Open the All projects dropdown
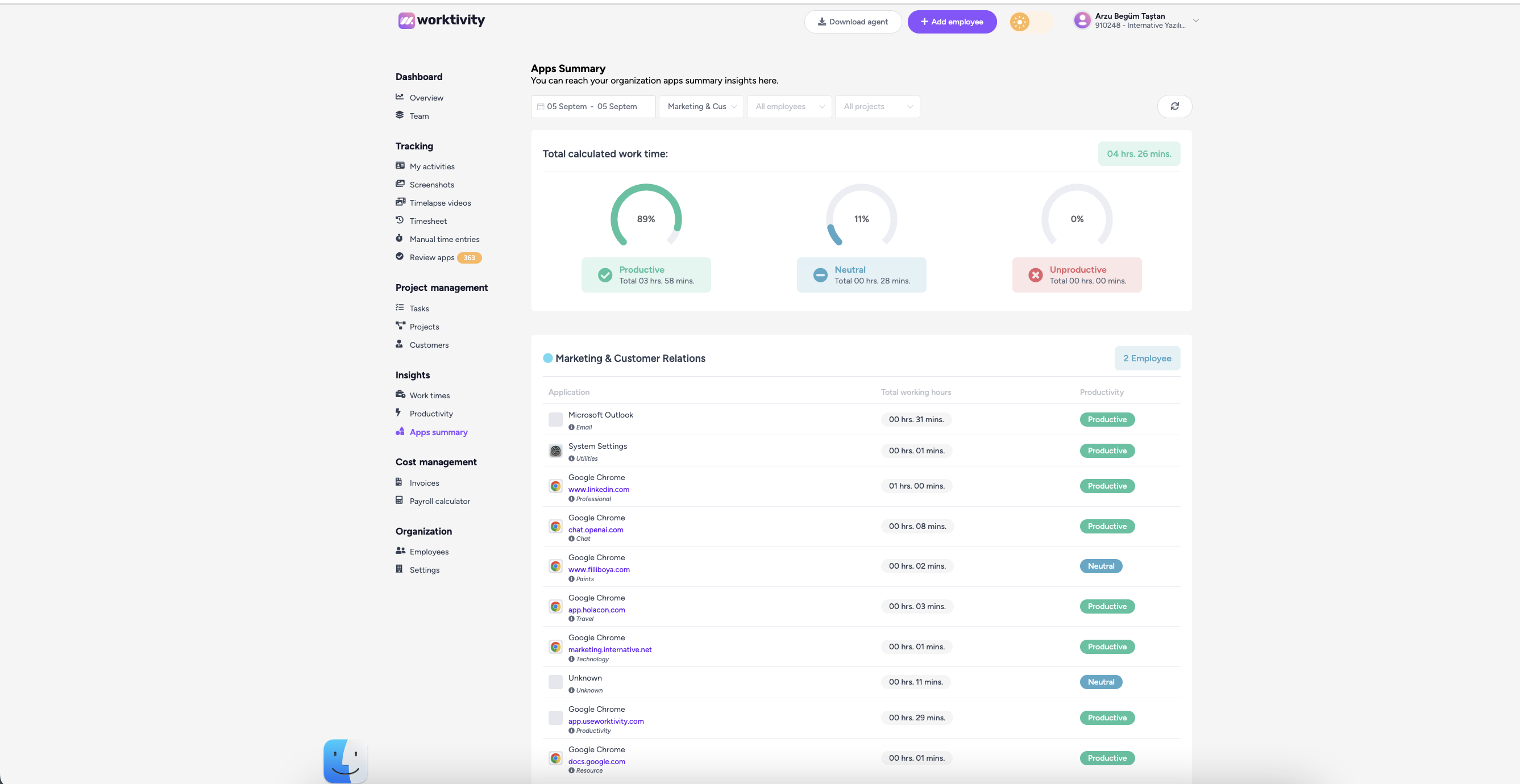The image size is (1520, 784). (877, 107)
